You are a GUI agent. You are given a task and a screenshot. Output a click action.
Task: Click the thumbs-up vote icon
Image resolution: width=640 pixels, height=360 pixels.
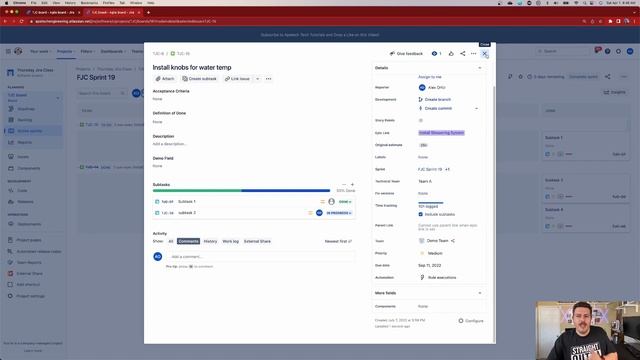coord(451,53)
